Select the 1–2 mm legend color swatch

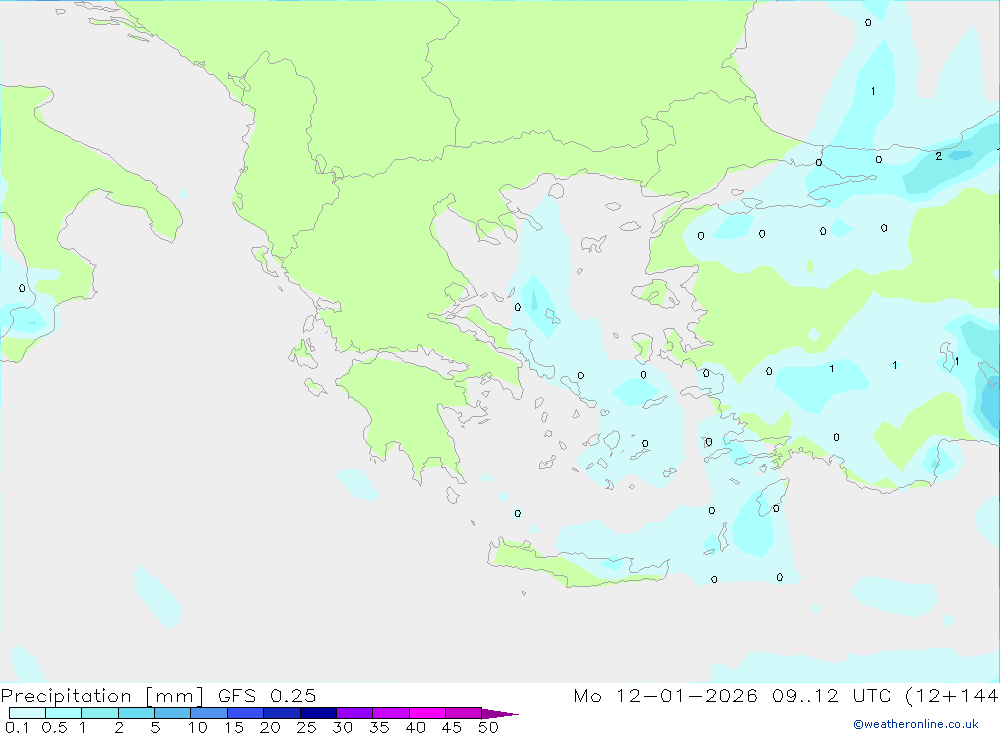coord(100,713)
